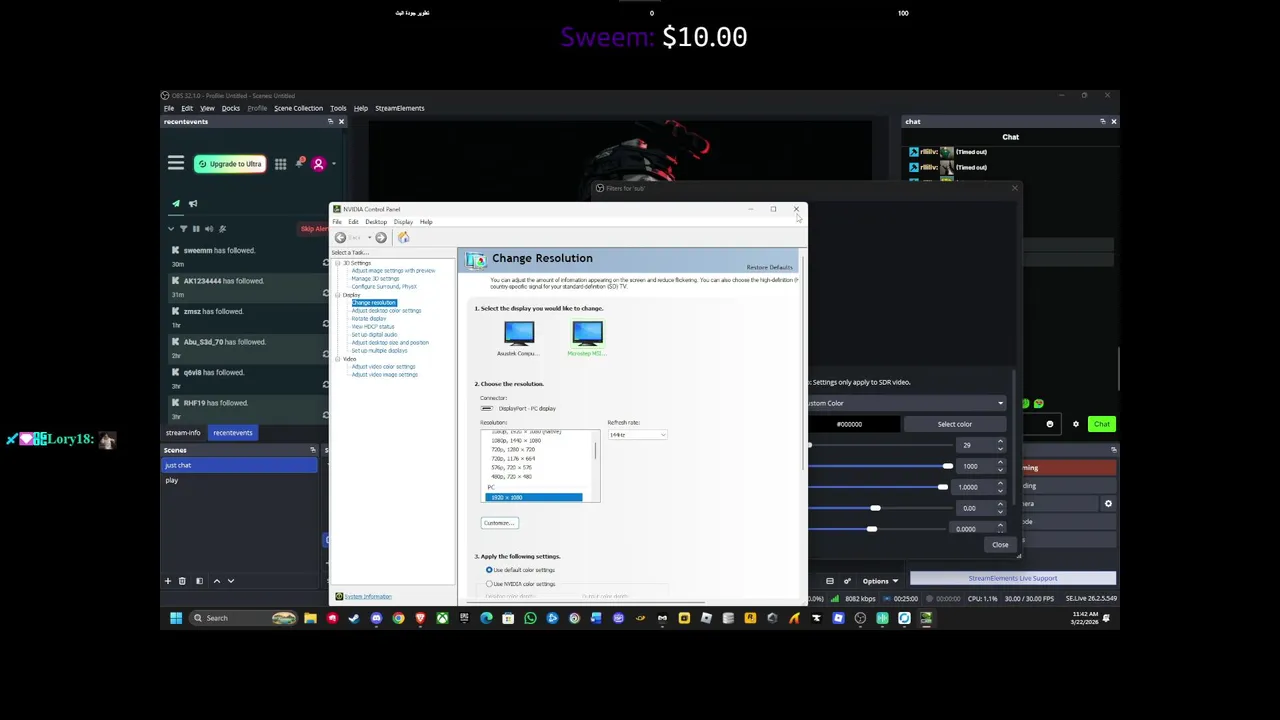Screen dimensions: 1280x720
Task: Click the gear icon in OBS Controls dock
Action: click(1108, 504)
